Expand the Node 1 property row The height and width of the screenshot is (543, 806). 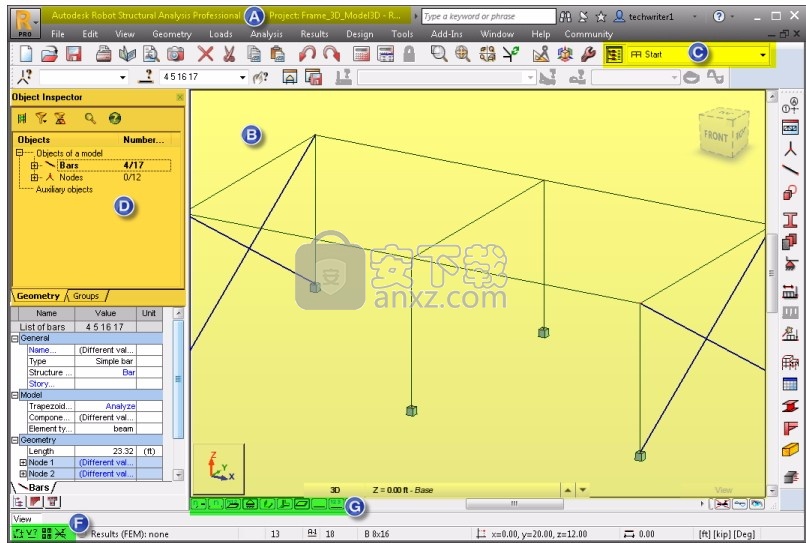point(23,462)
